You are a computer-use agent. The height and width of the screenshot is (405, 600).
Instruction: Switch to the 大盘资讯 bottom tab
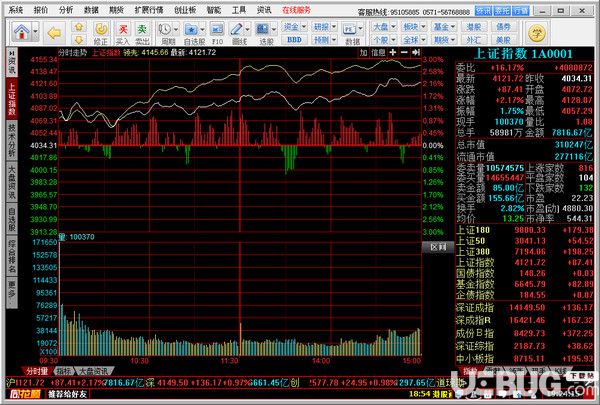pyautogui.click(x=93, y=371)
